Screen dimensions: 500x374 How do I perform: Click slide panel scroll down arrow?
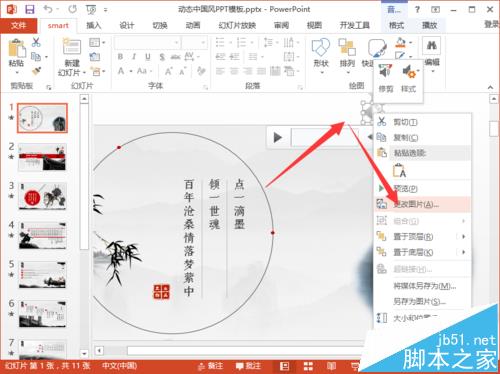click(x=84, y=353)
